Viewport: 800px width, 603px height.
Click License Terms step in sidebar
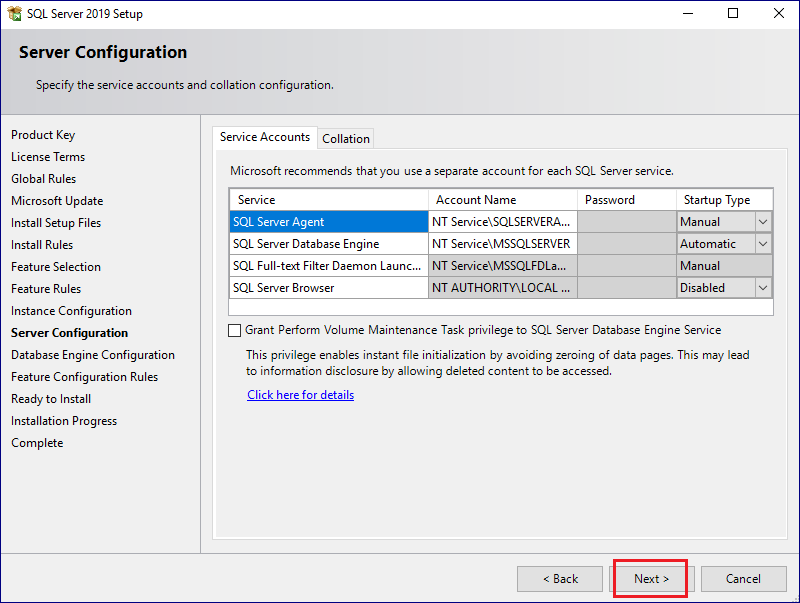point(48,157)
